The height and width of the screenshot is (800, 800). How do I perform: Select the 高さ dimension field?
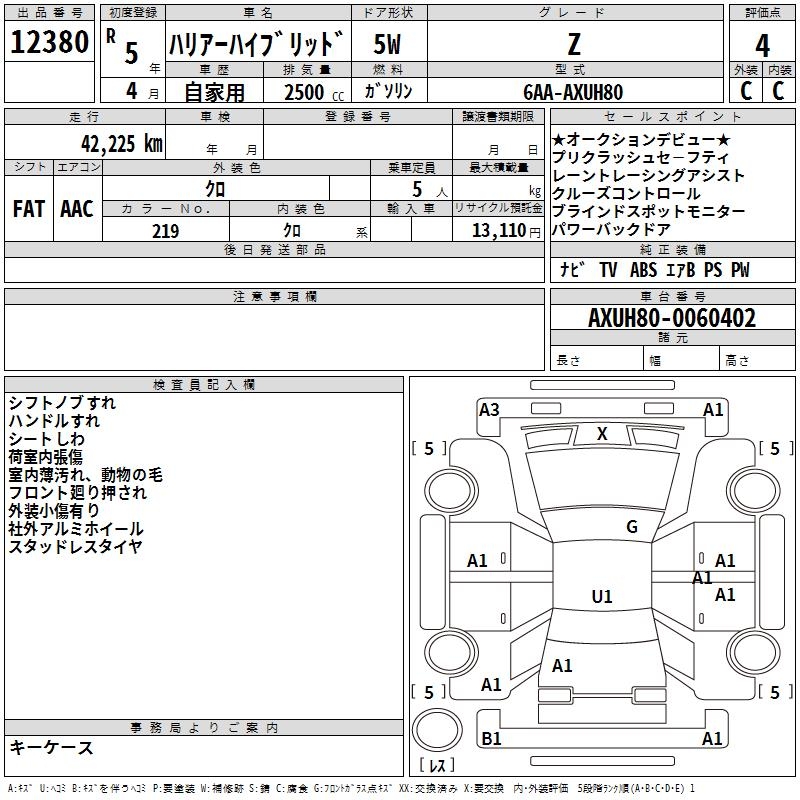click(x=758, y=358)
